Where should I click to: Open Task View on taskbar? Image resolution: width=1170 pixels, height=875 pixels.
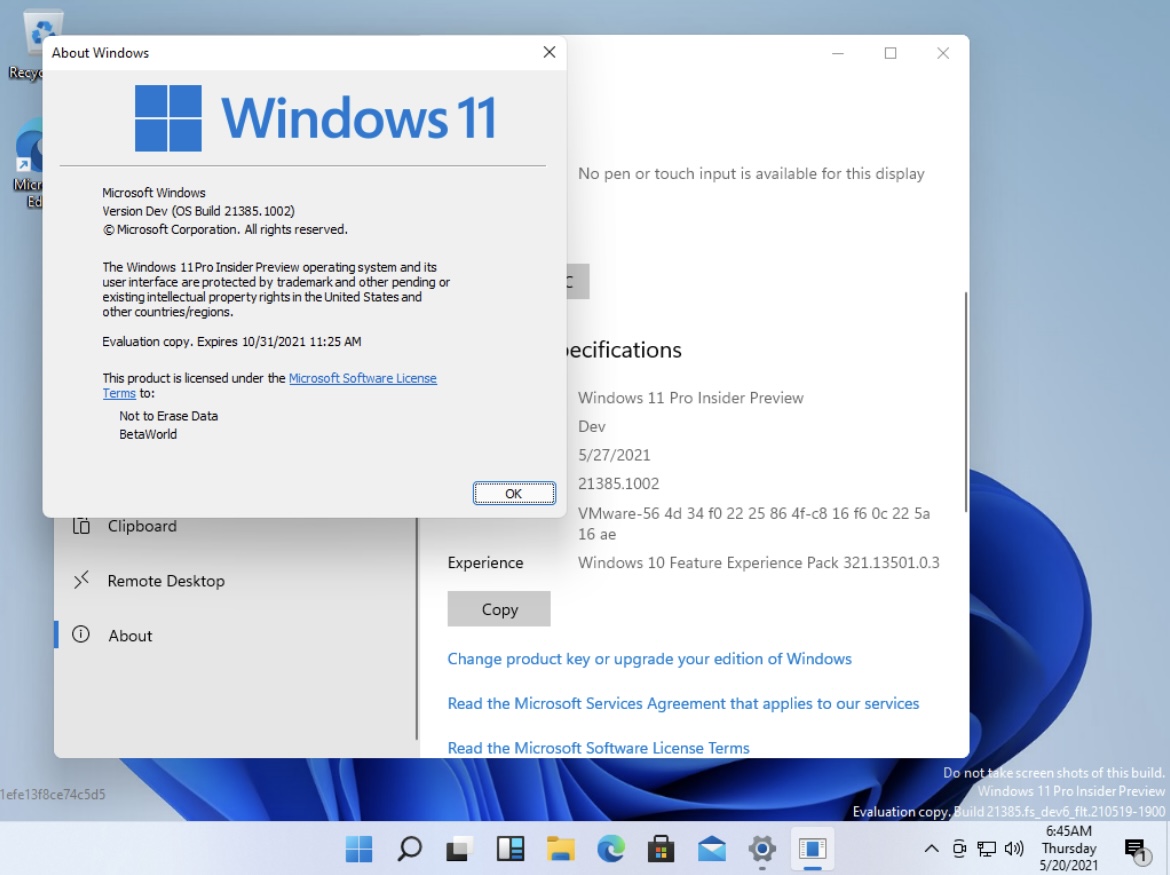click(460, 848)
